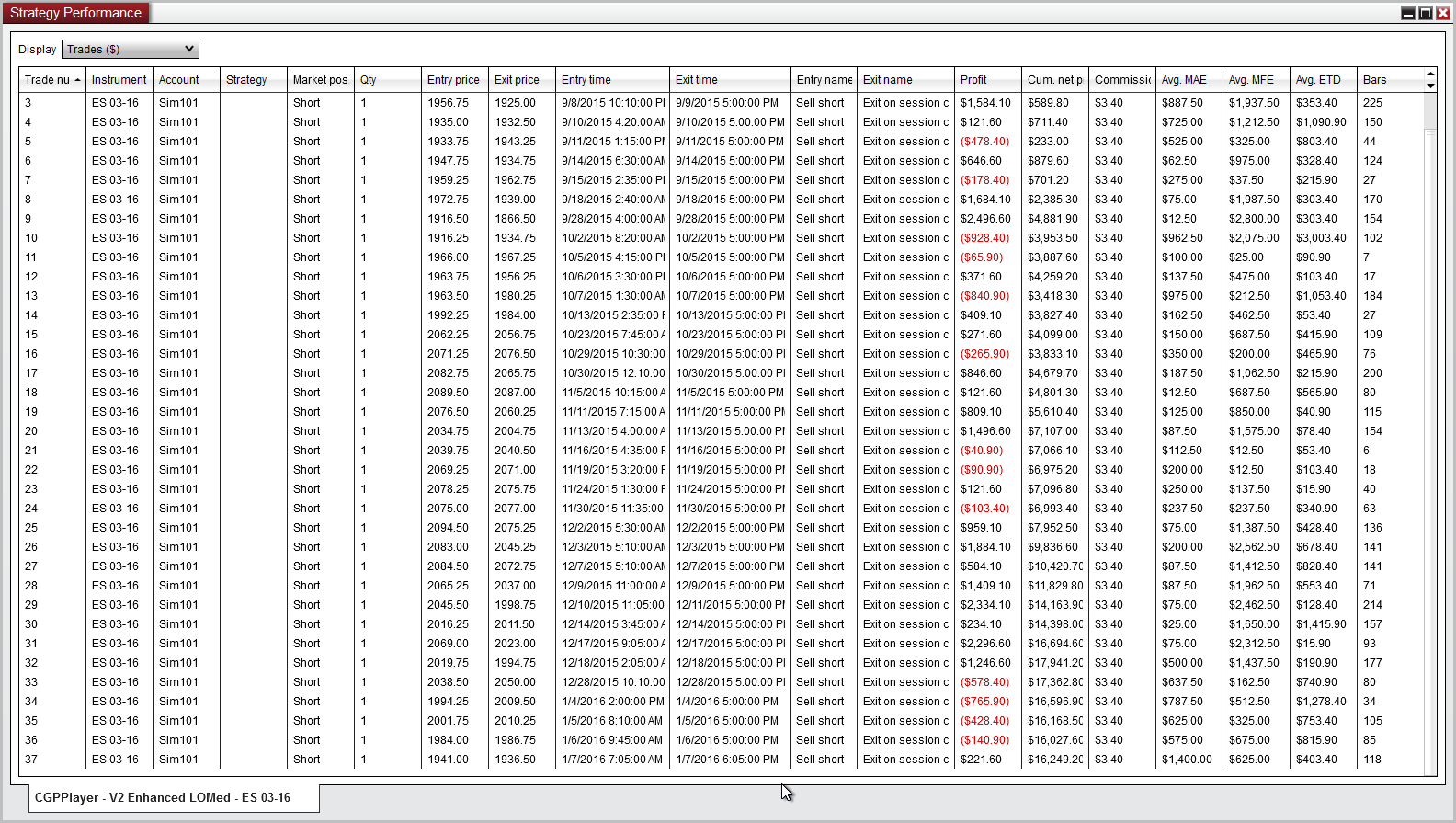Image resolution: width=1456 pixels, height=823 pixels.
Task: Sort by the Entry price column header
Action: [455, 80]
